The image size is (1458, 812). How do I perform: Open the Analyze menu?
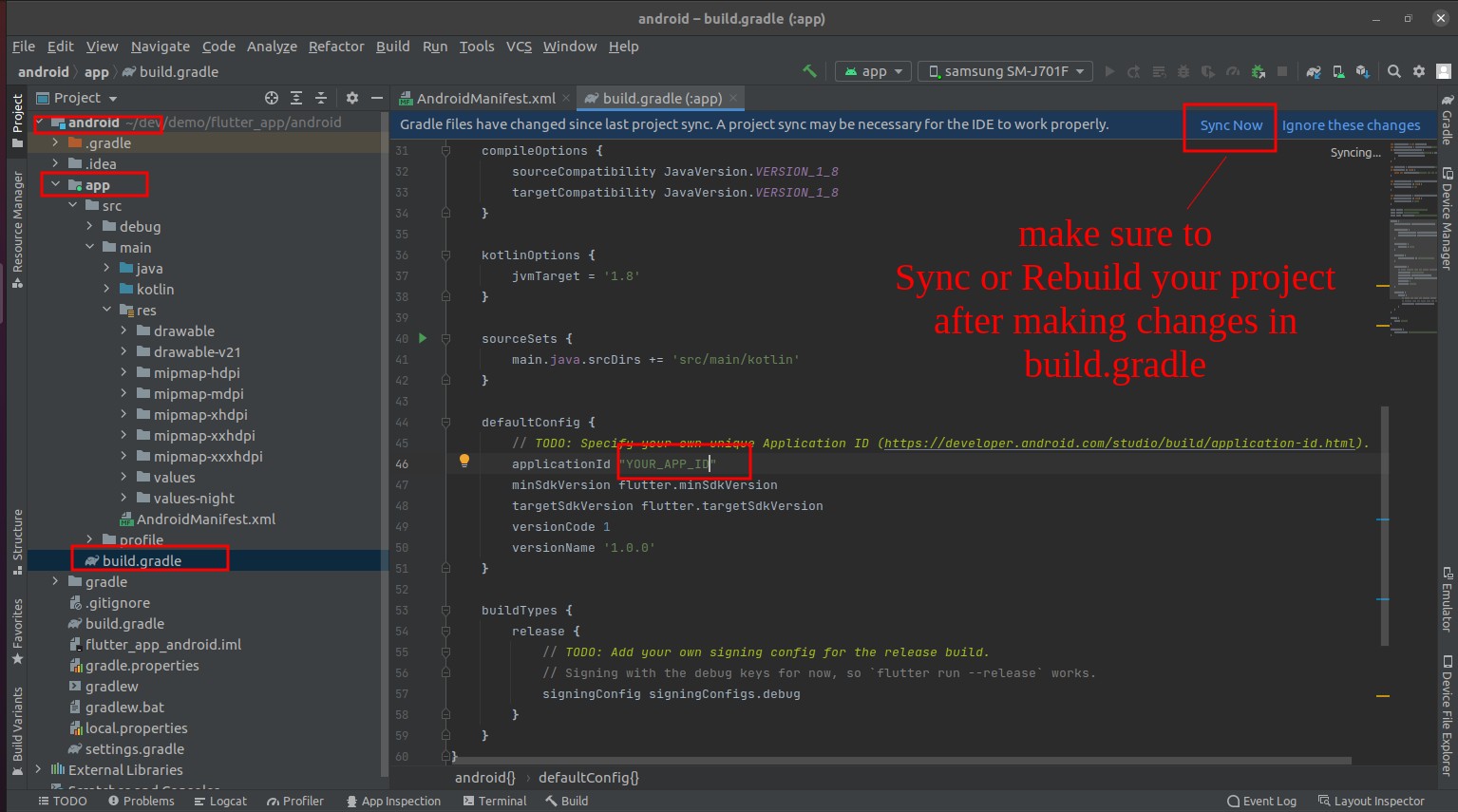tap(272, 46)
